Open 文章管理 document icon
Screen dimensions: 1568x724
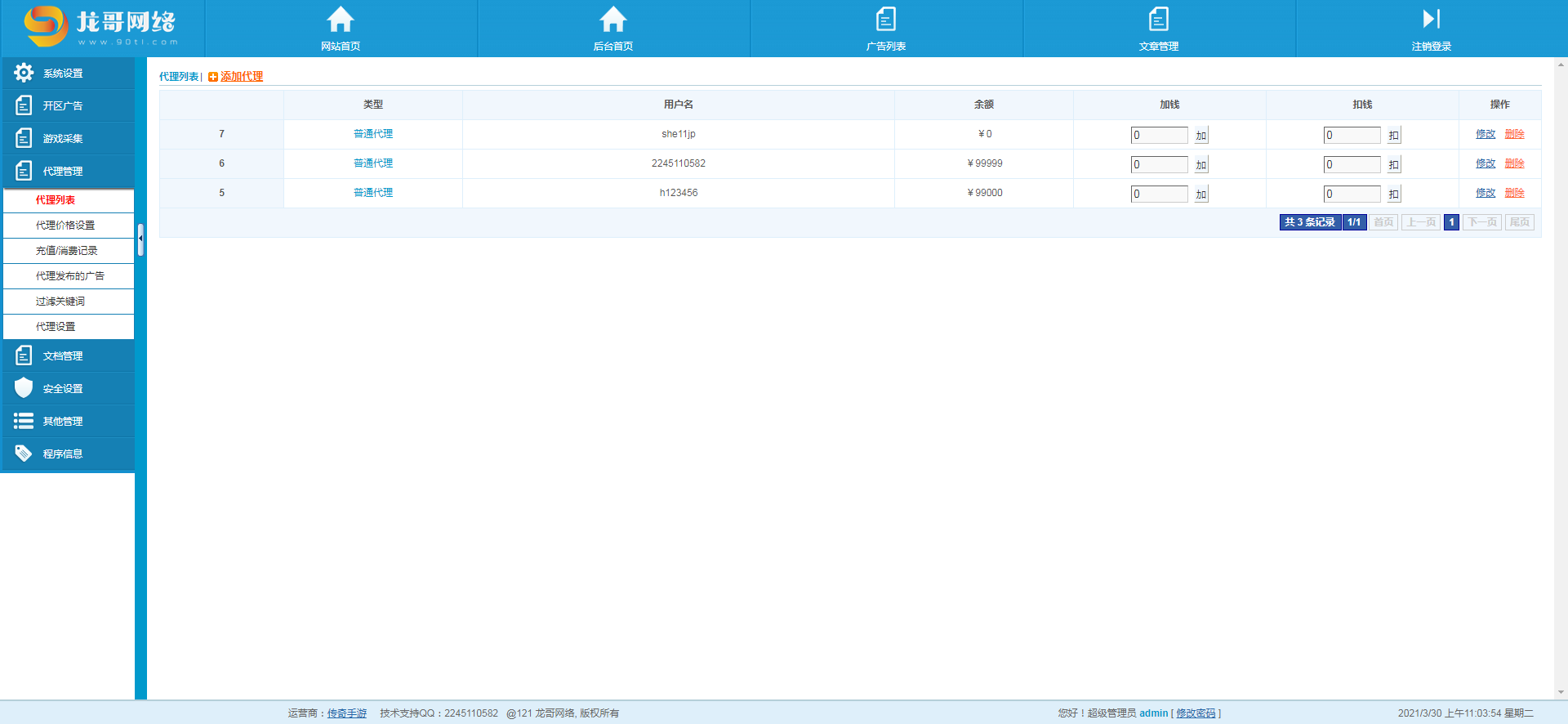pos(1159,19)
